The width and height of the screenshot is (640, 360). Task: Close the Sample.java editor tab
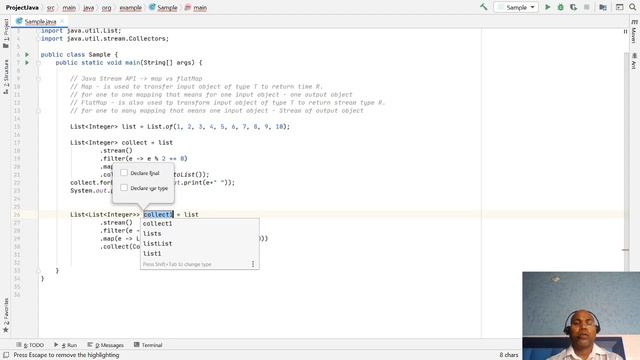tap(62, 21)
